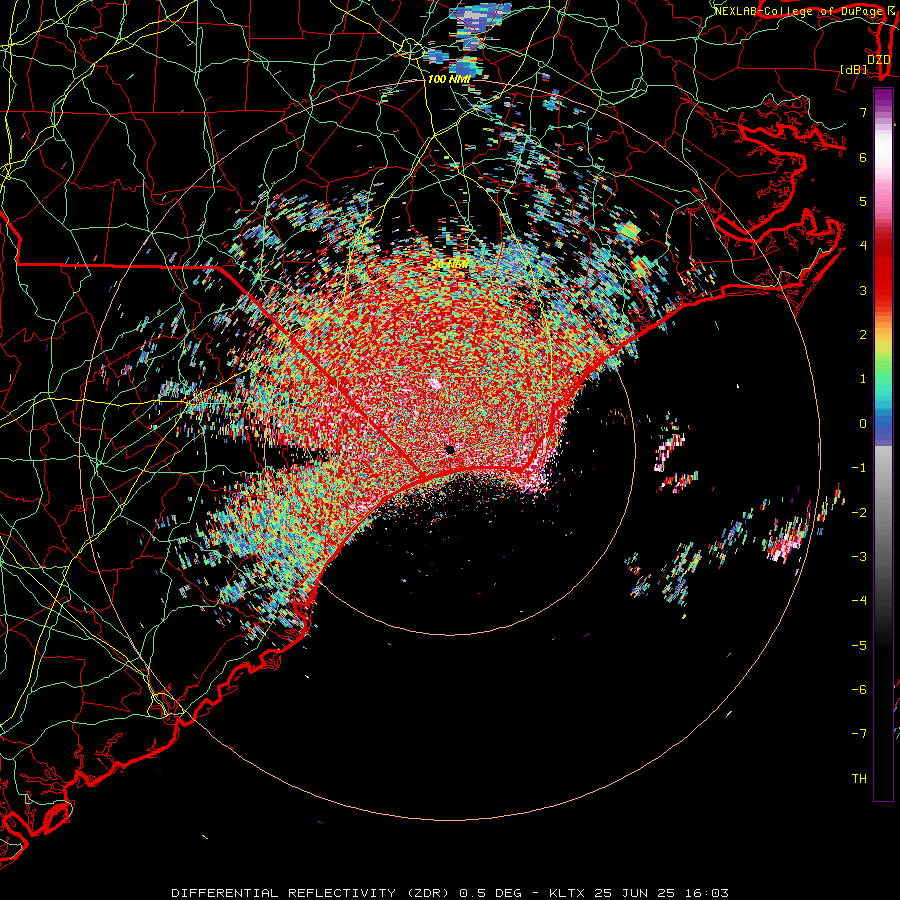Click the 7 value on the color scale
Viewport: 900px width, 900px height.
[863, 112]
